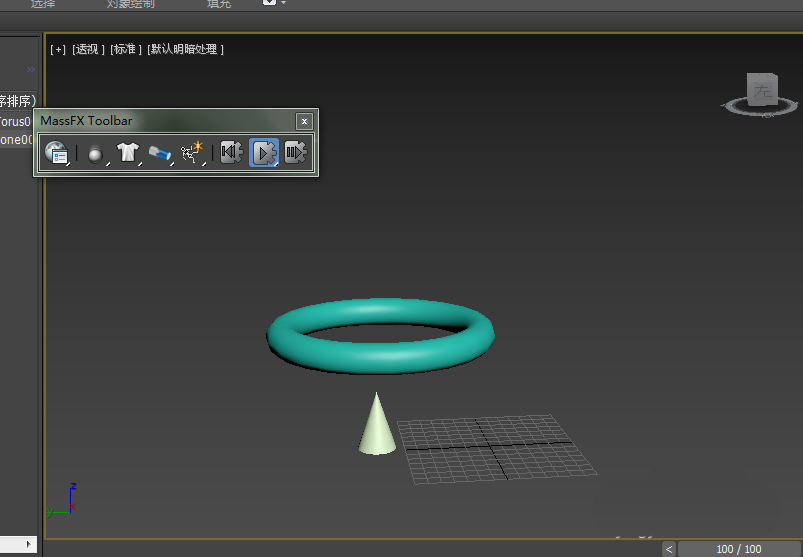Open the 对象绘制 ribbon tab
Viewport: 803px width, 557px height.
[131, 4]
